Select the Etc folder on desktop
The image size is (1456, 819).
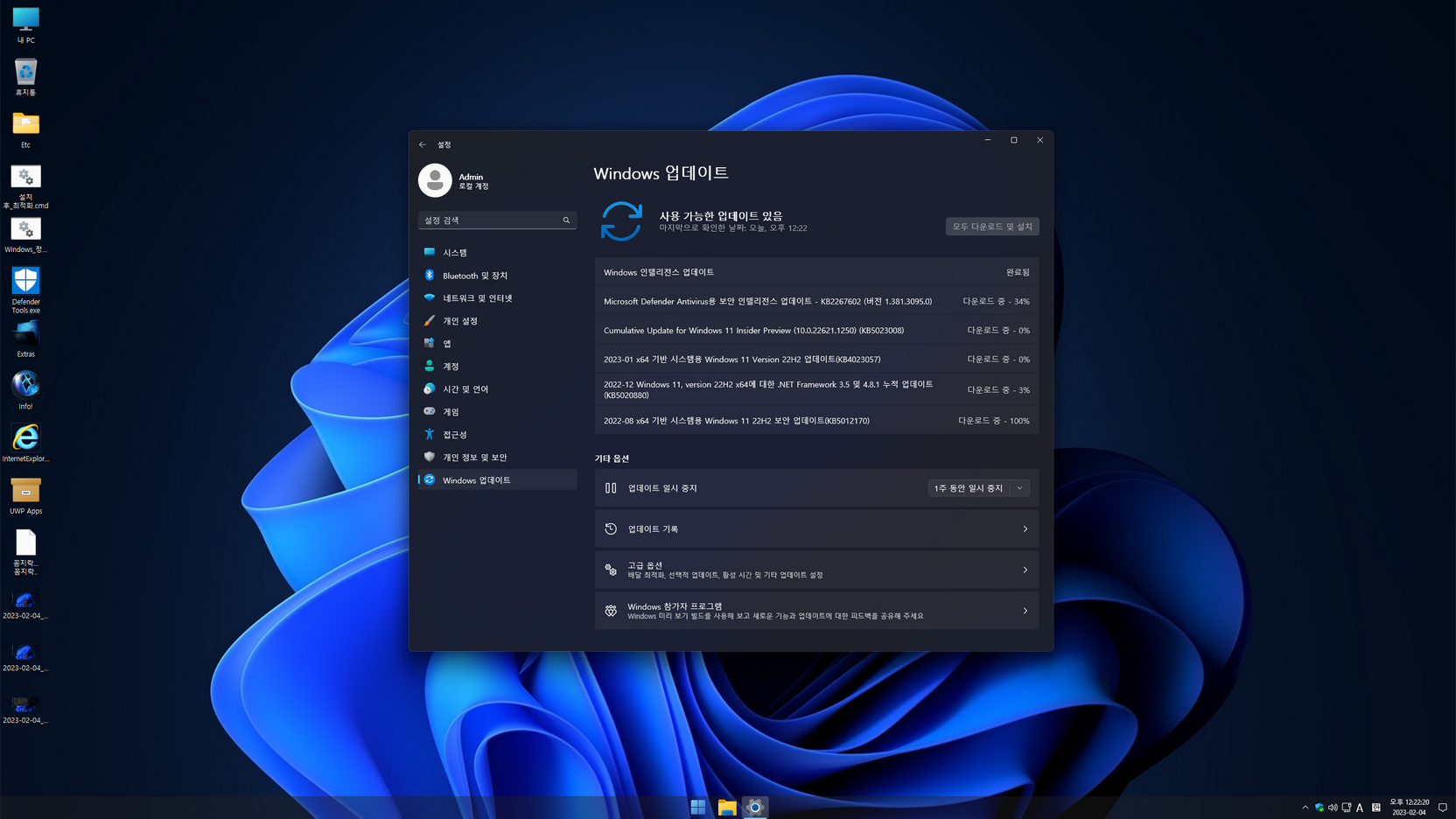tap(25, 129)
